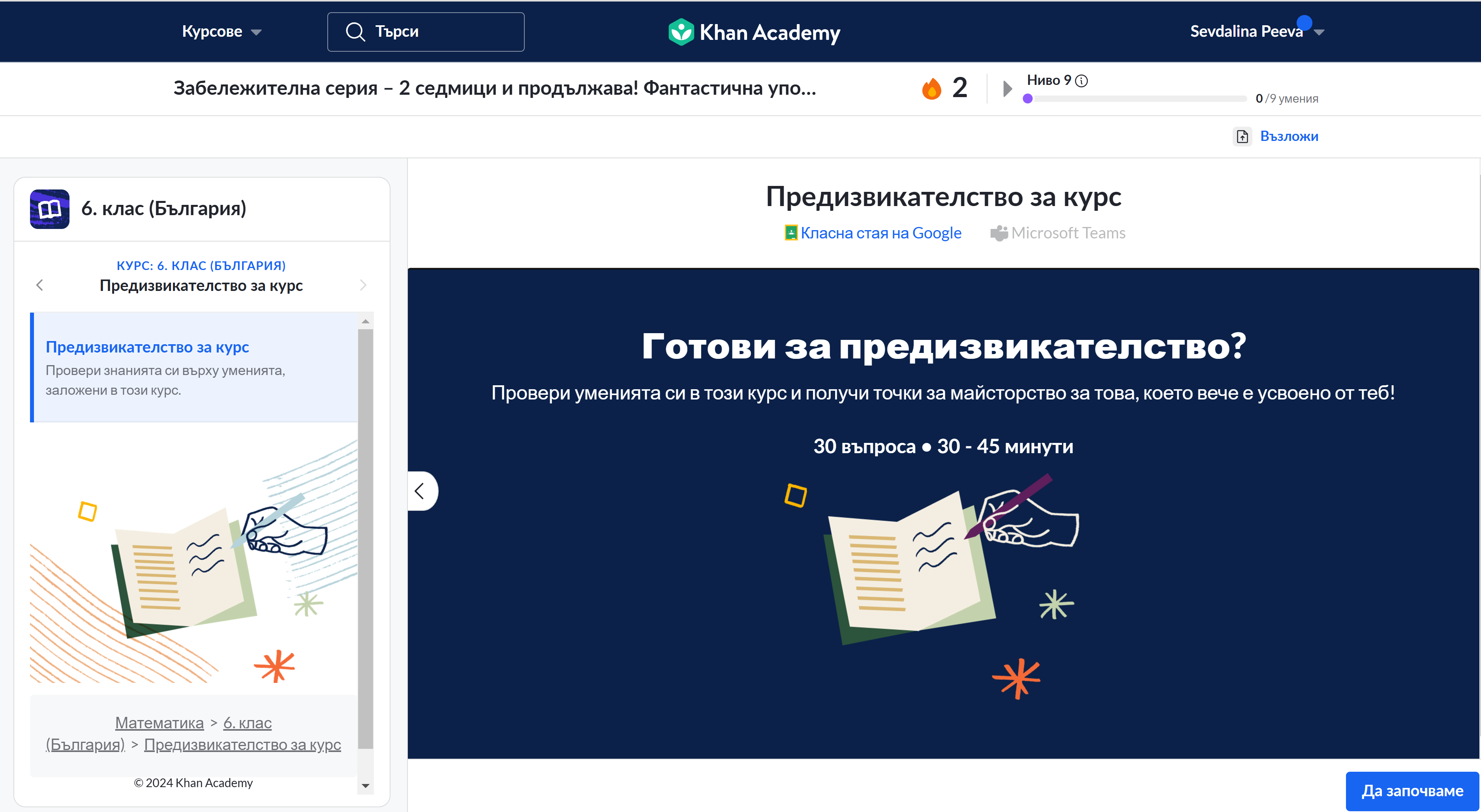Viewport: 1481px width, 812px height.
Task: Click the magnifying glass search icon
Action: [x=355, y=32]
